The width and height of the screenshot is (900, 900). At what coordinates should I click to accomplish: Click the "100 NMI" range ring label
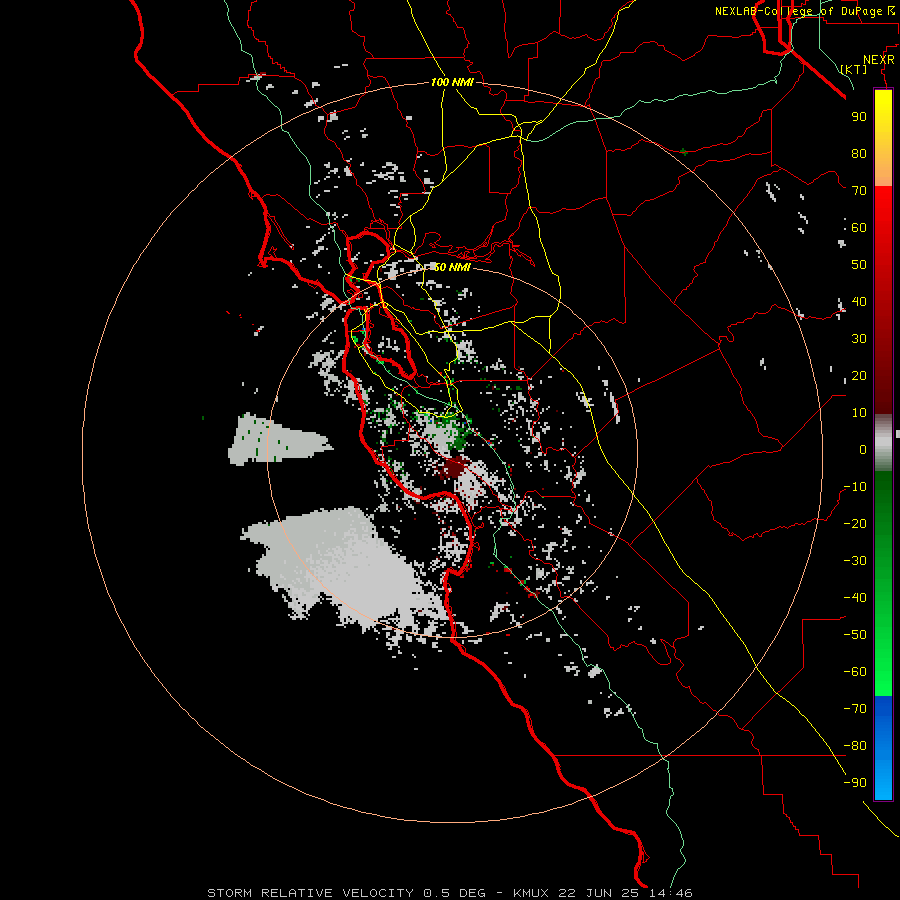(x=452, y=83)
